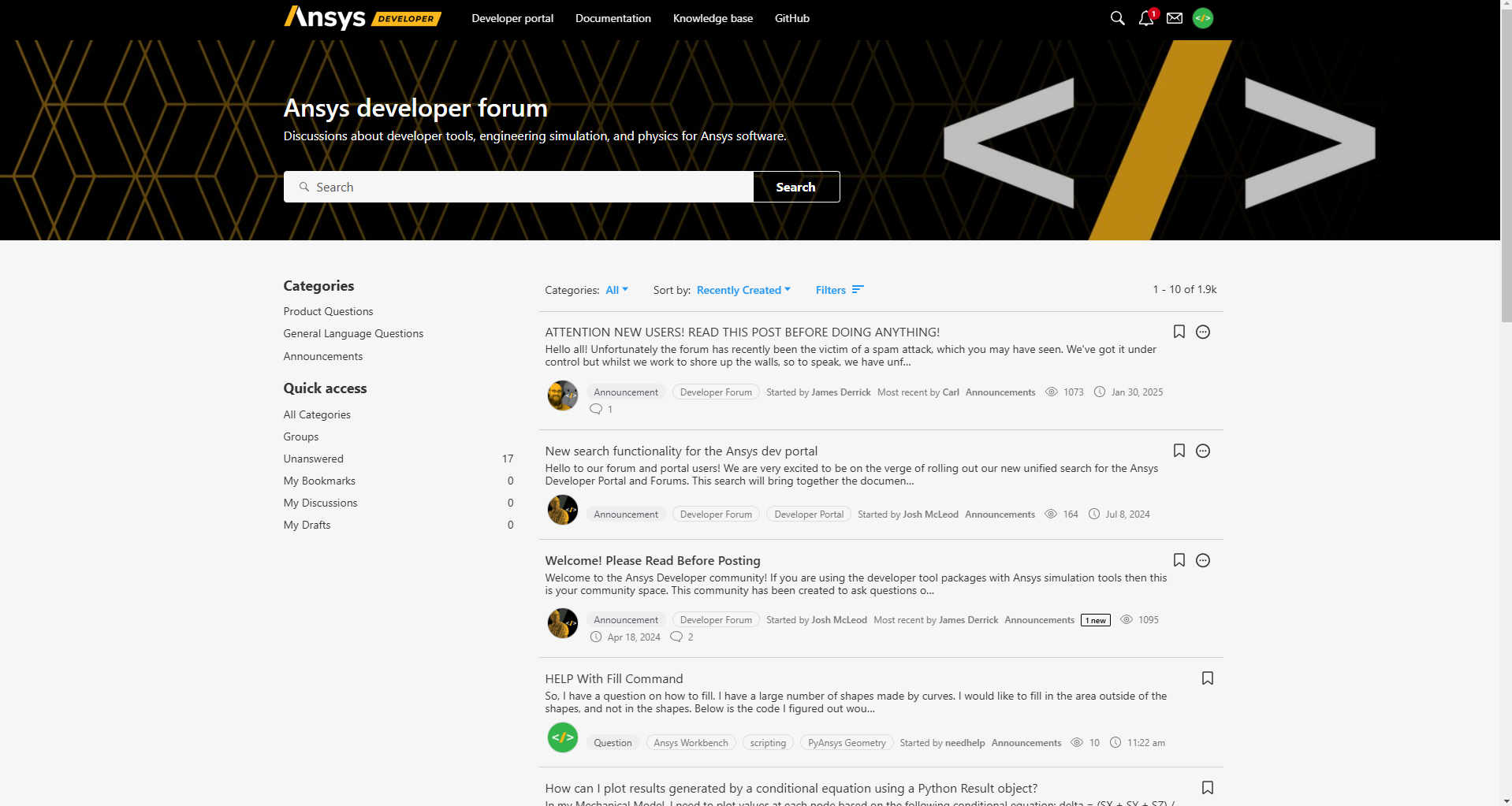Bookmark the ATTENTION NEW USERS post

[1179, 332]
